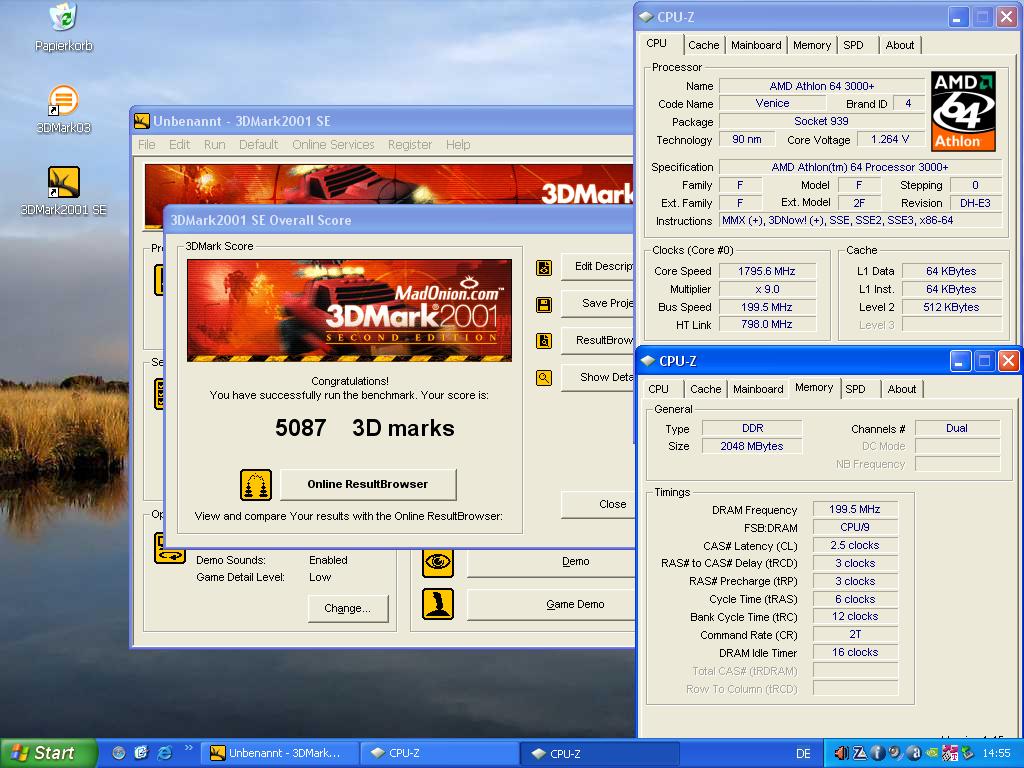Select the second CPU-Z taskbar button

(600, 753)
